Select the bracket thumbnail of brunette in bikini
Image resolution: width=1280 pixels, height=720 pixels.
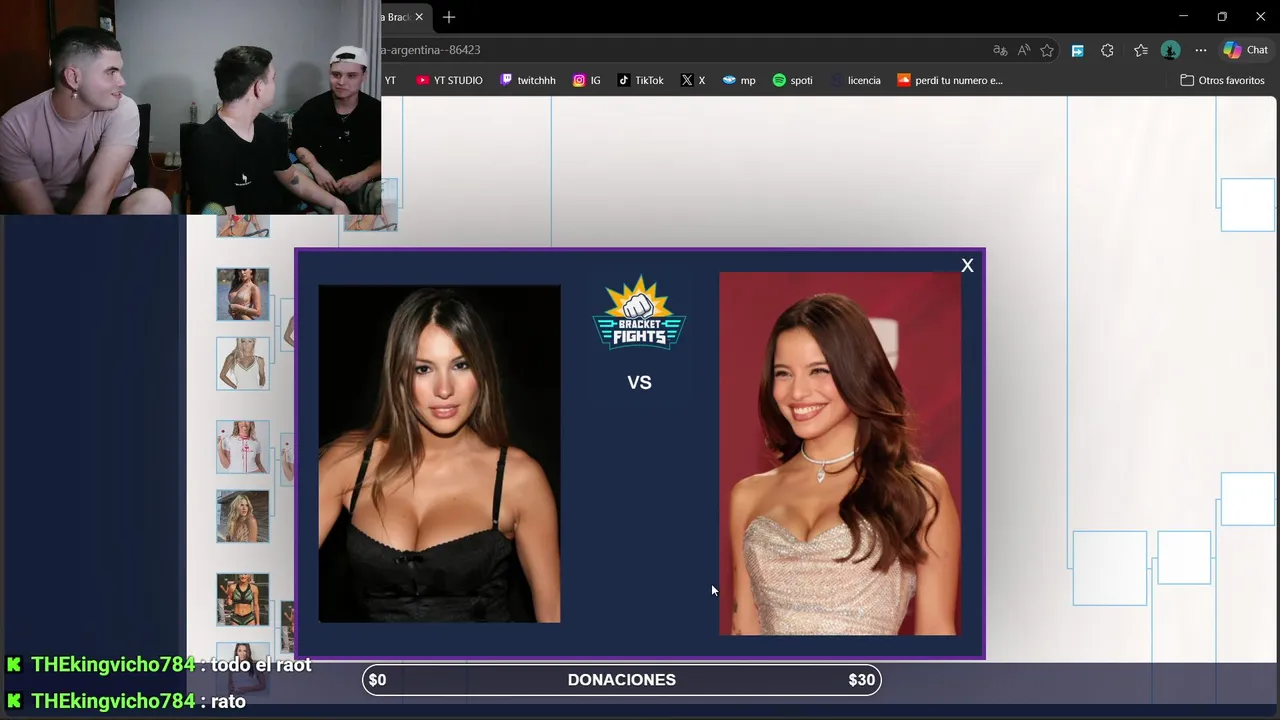[243, 294]
